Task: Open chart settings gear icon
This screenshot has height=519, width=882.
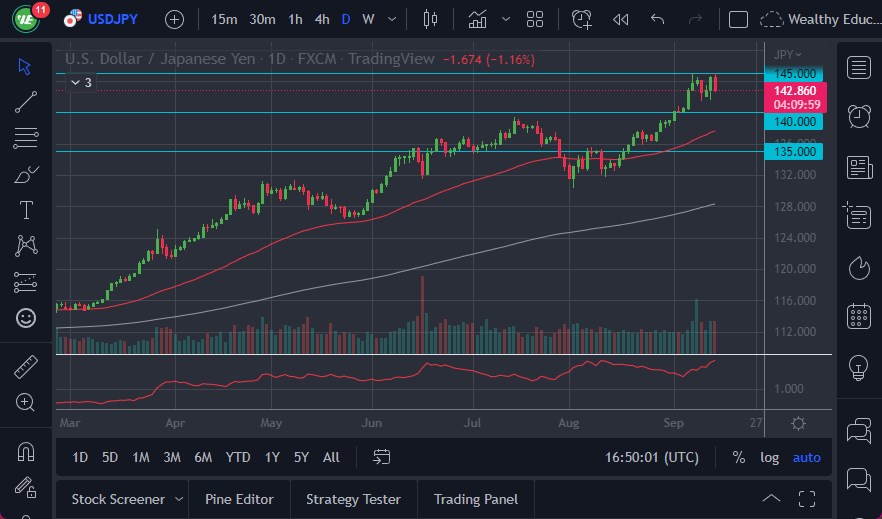Action: 798,423
